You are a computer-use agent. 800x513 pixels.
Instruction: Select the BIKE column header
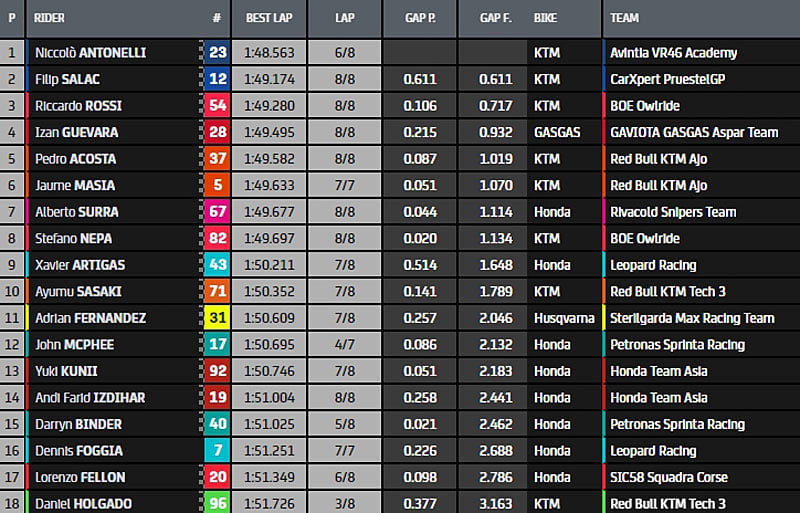546,19
